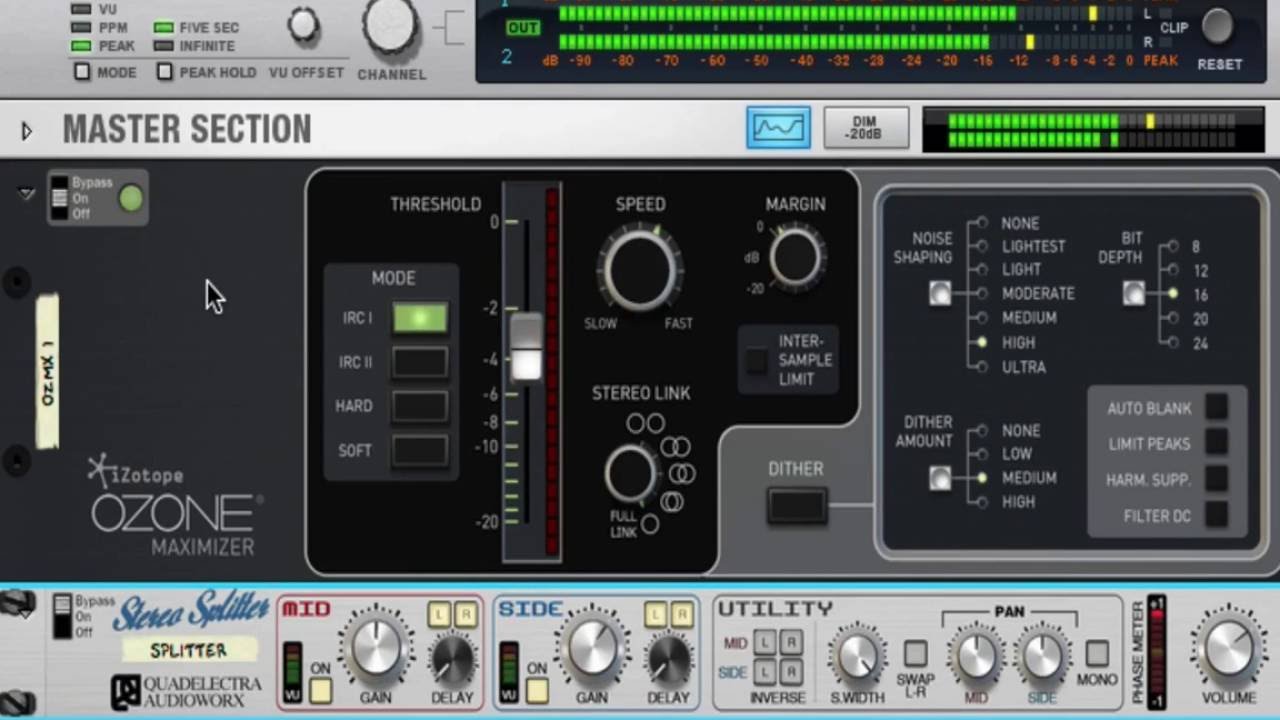The image size is (1280, 720).
Task: Set noise shaping to MEDIUM
Action: coord(983,317)
